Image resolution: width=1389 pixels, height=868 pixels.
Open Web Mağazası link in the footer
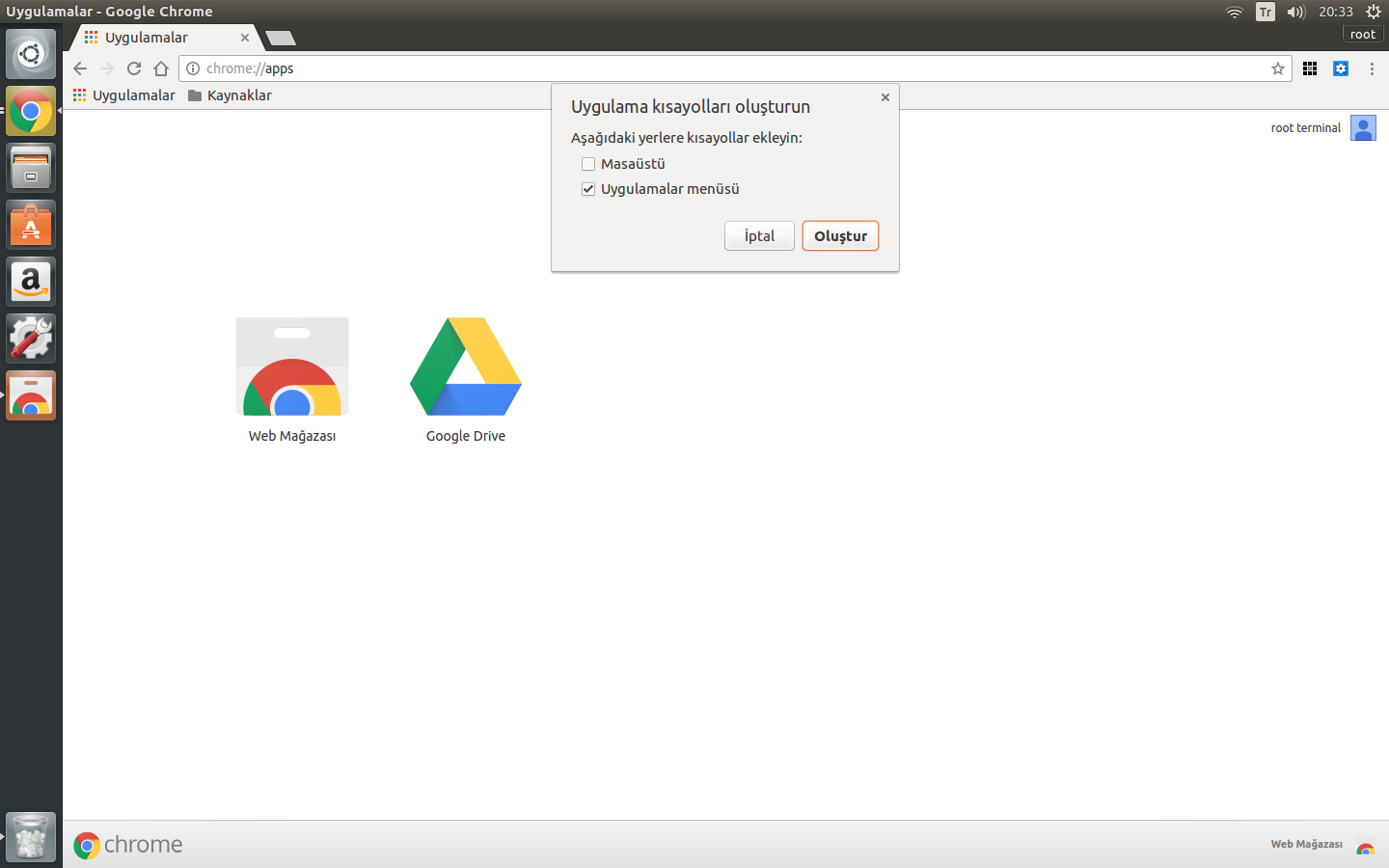(1322, 845)
